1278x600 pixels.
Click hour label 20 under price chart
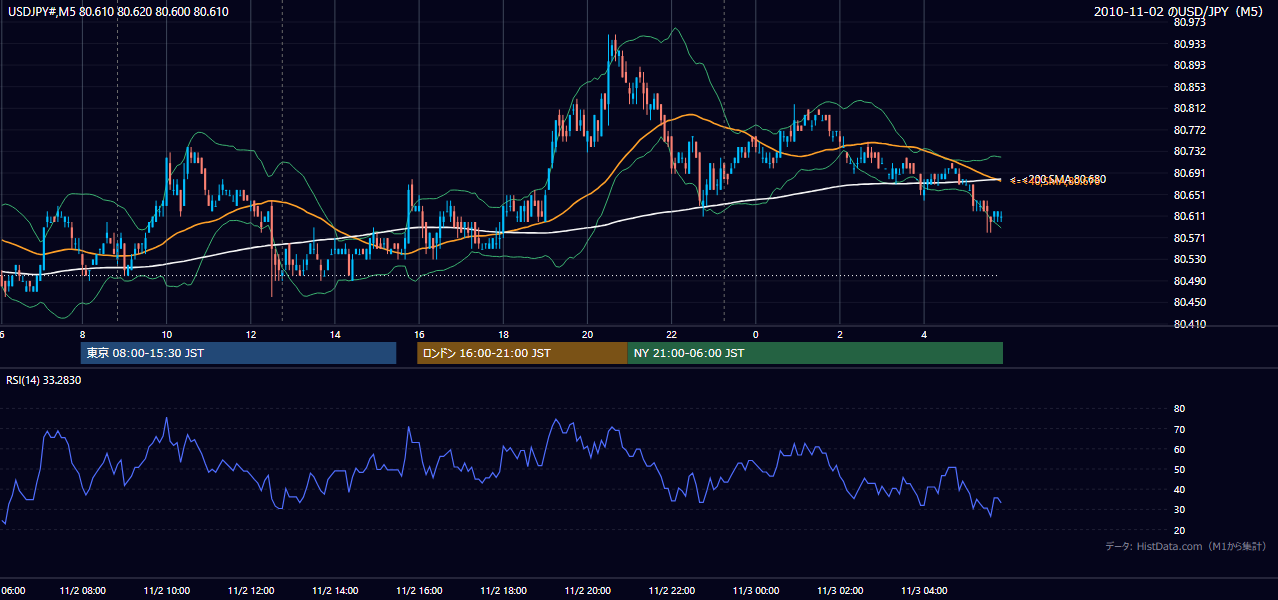pyautogui.click(x=588, y=335)
